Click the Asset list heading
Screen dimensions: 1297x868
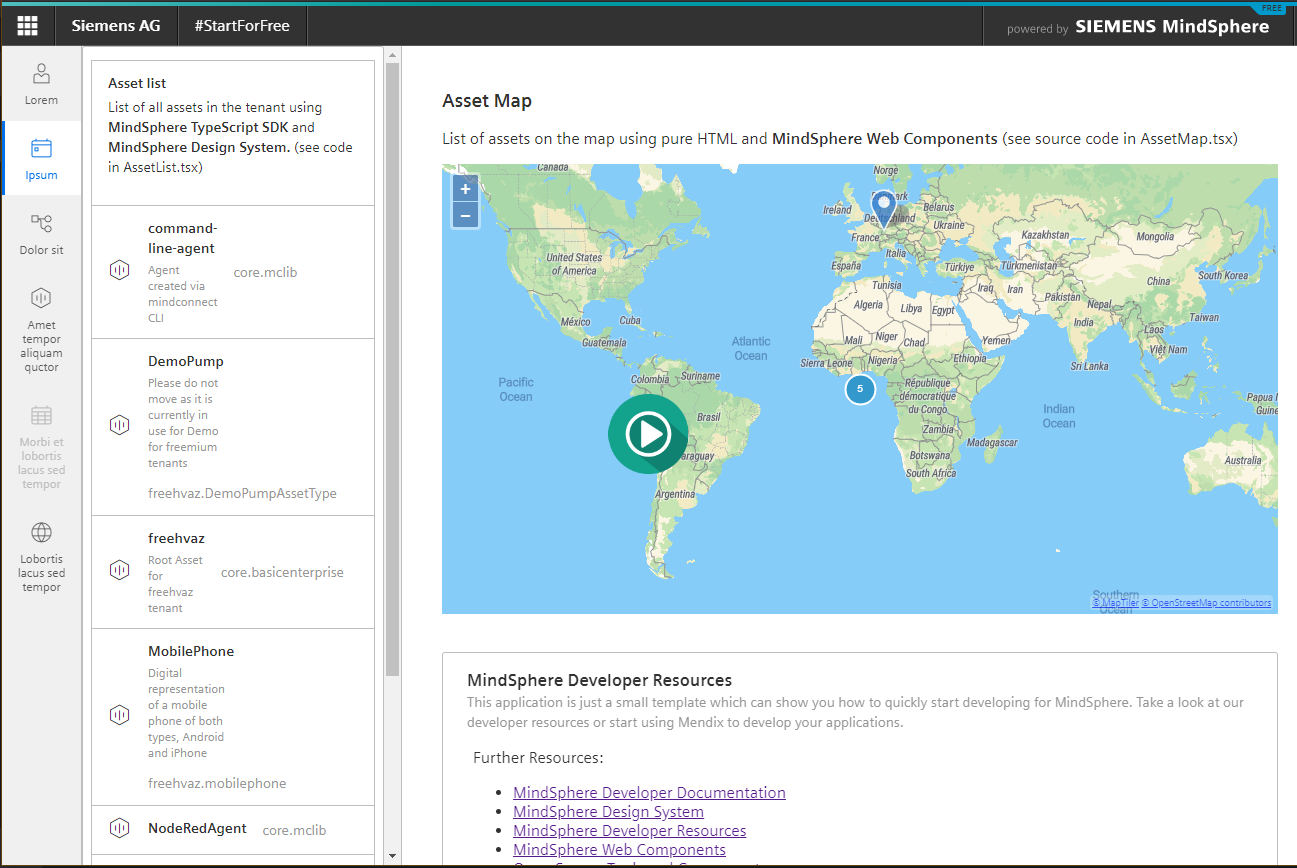(137, 83)
